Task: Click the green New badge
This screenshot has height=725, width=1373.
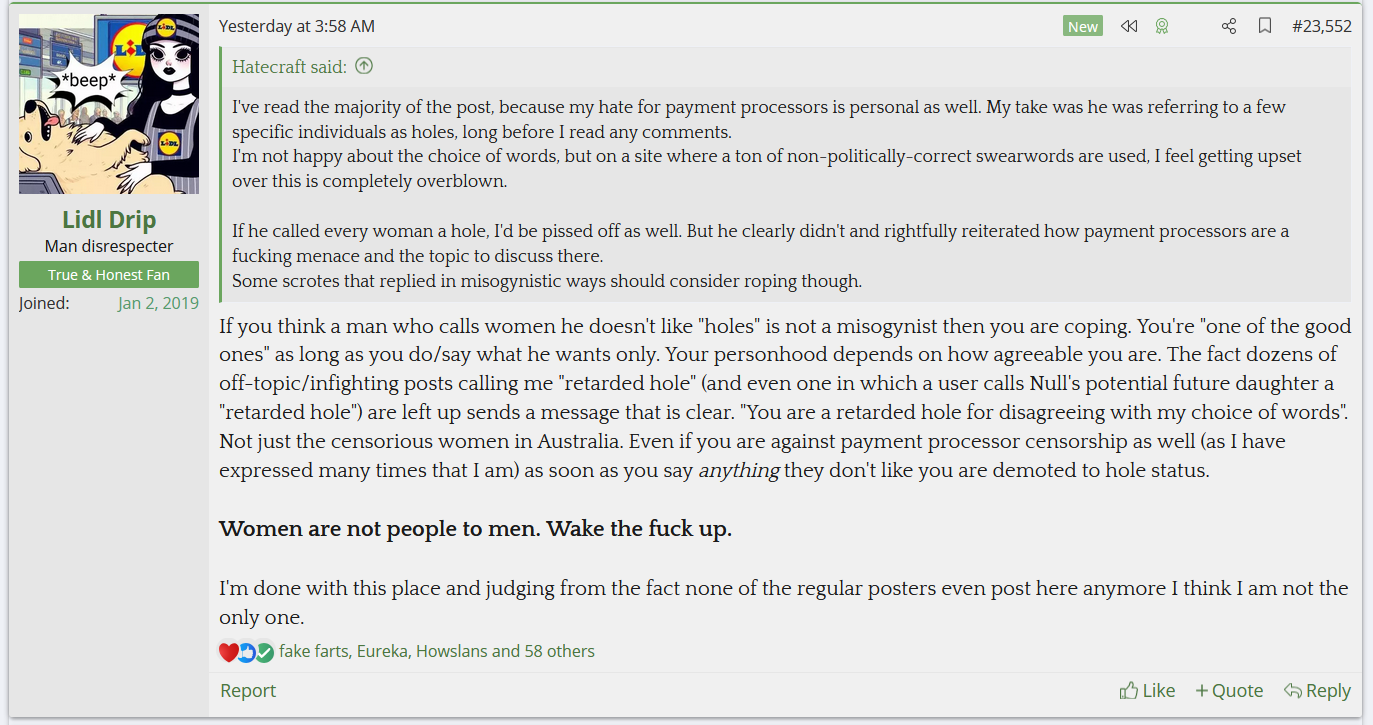Action: coord(1083,27)
